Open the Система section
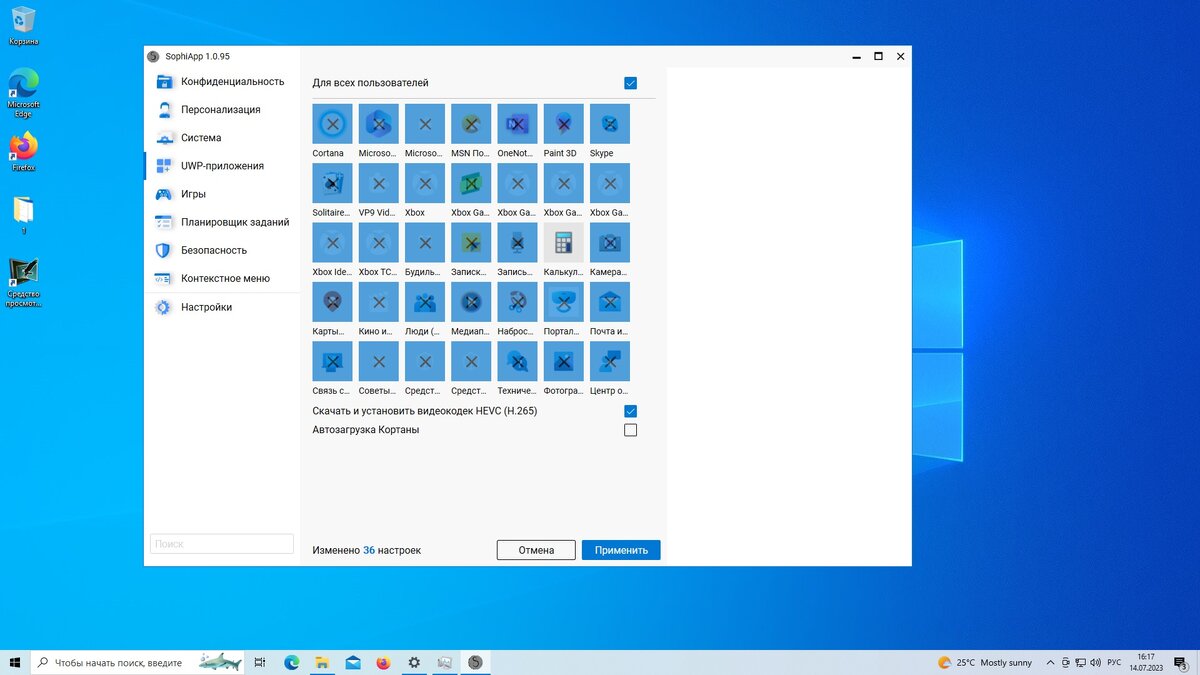 tap(222, 138)
